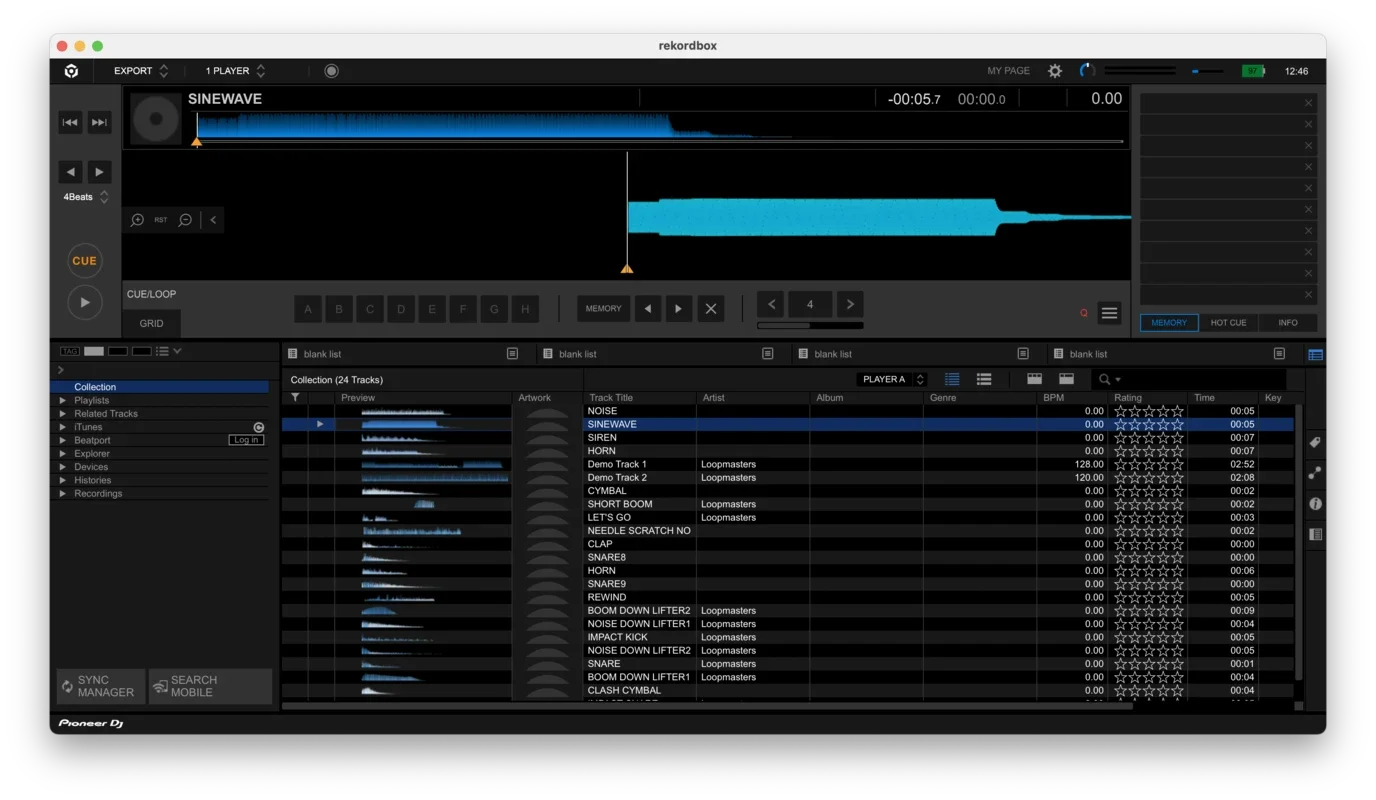Change the 4Beats jump size dropdown
The image size is (1376, 800).
click(85, 197)
